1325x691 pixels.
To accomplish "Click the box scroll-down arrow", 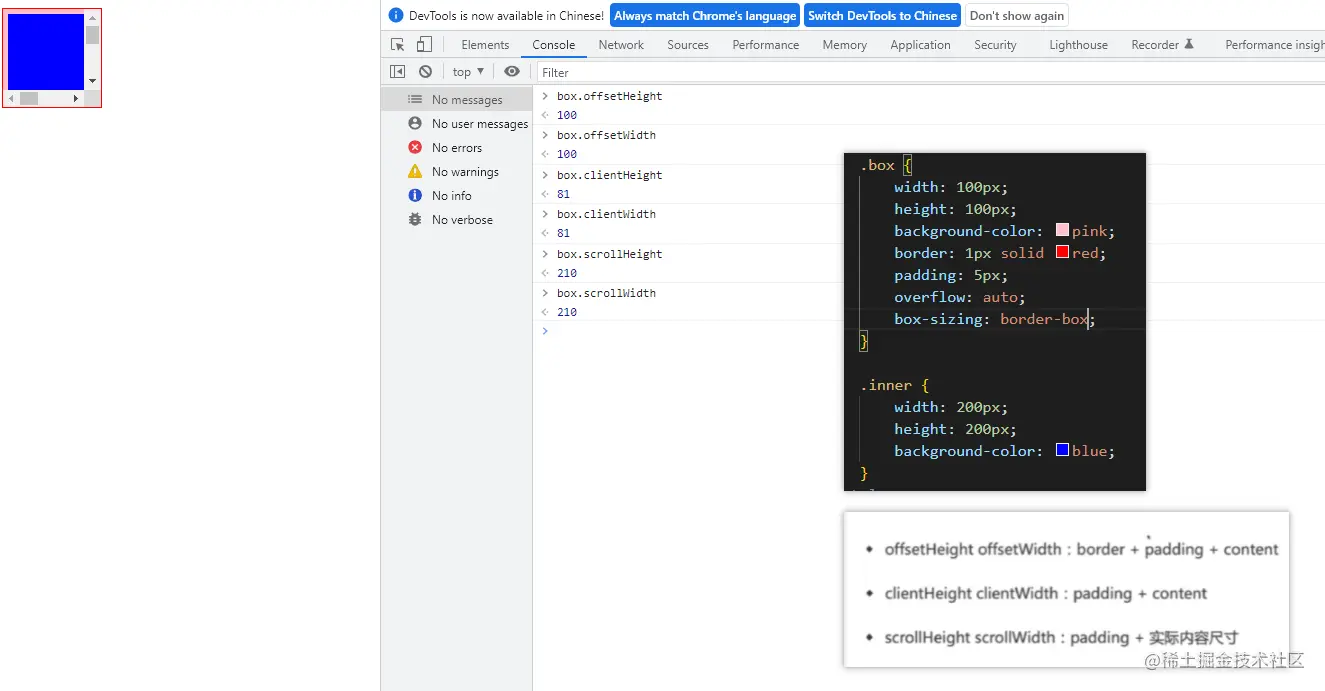I will coord(92,81).
